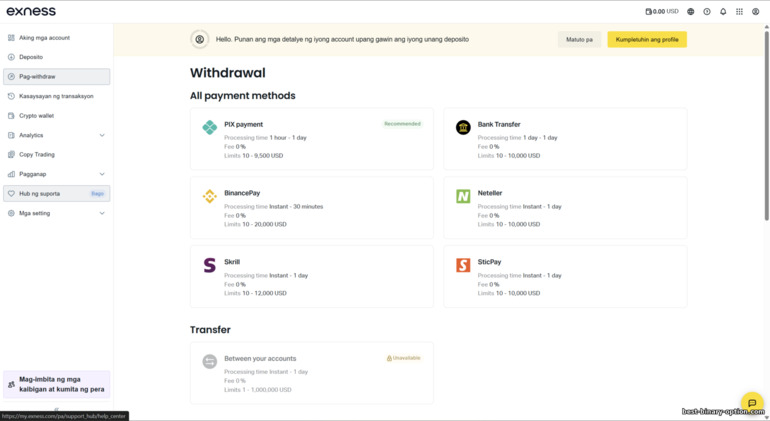Click the Mag-imbita ng mga kaibigan banner
This screenshot has width=770, height=421.
pos(57,384)
